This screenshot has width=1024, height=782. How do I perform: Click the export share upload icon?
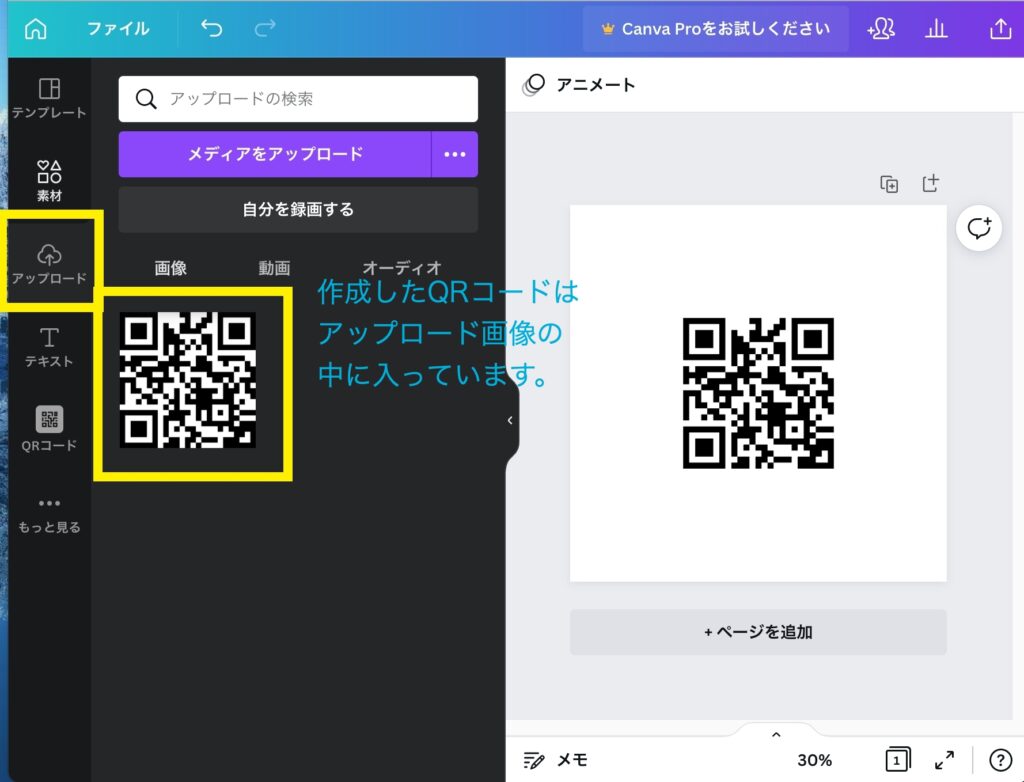pos(1000,29)
